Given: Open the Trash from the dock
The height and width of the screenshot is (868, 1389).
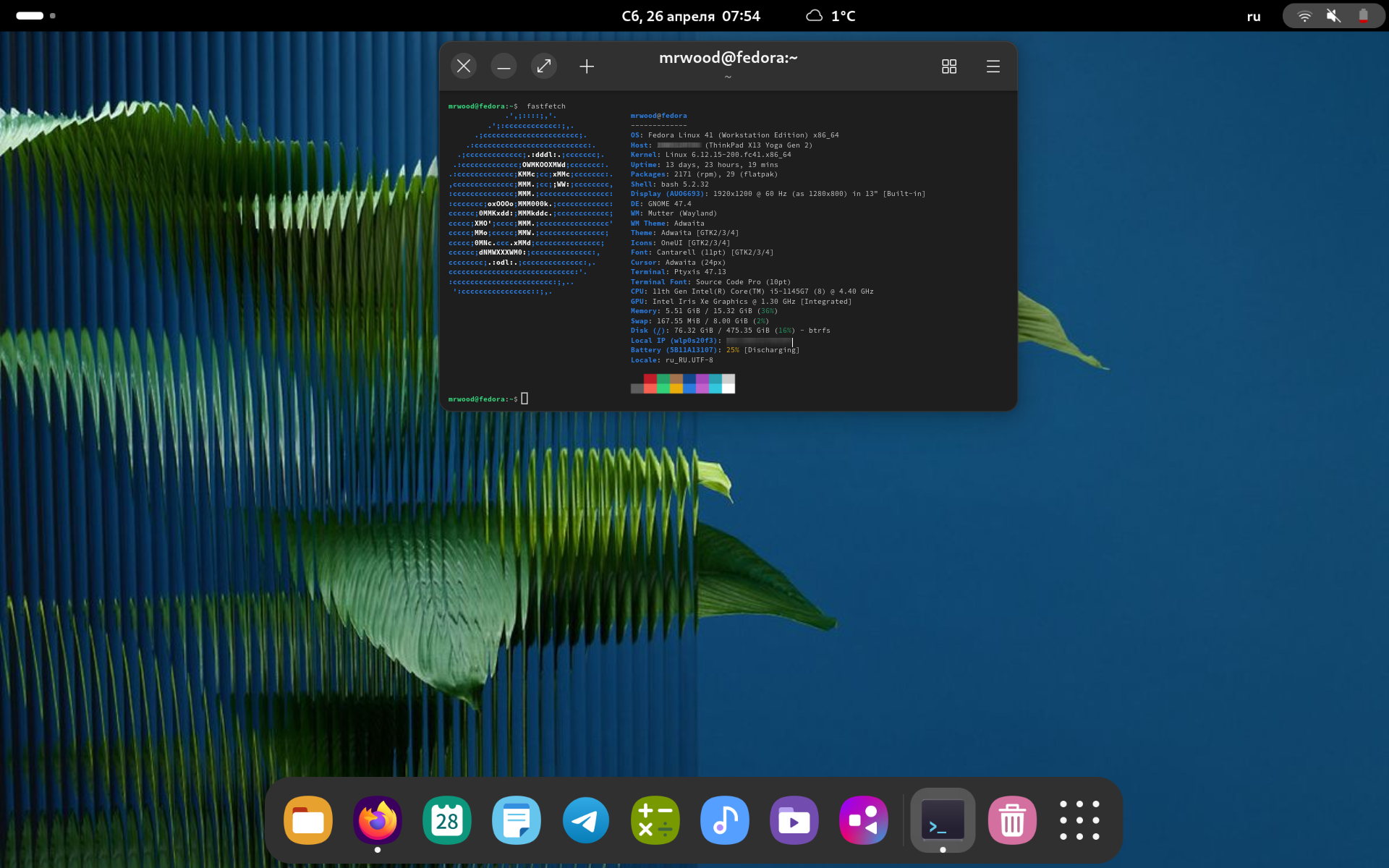Looking at the screenshot, I should pos(1012,820).
